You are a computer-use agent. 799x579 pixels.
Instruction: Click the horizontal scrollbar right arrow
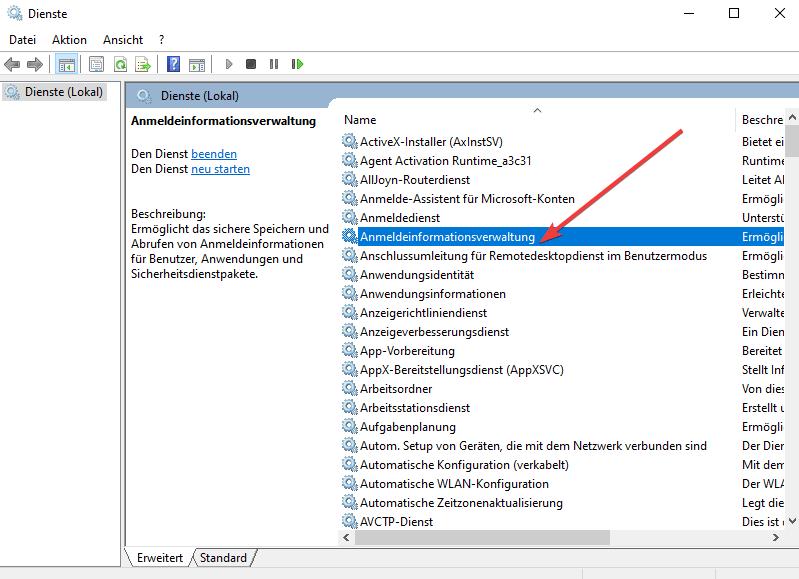click(776, 537)
